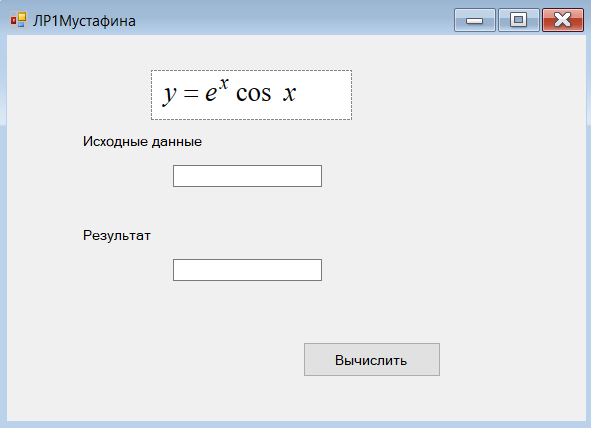This screenshot has height=428, width=591.
Task: Maximize the ЛР1Мустафина window
Action: (519, 20)
